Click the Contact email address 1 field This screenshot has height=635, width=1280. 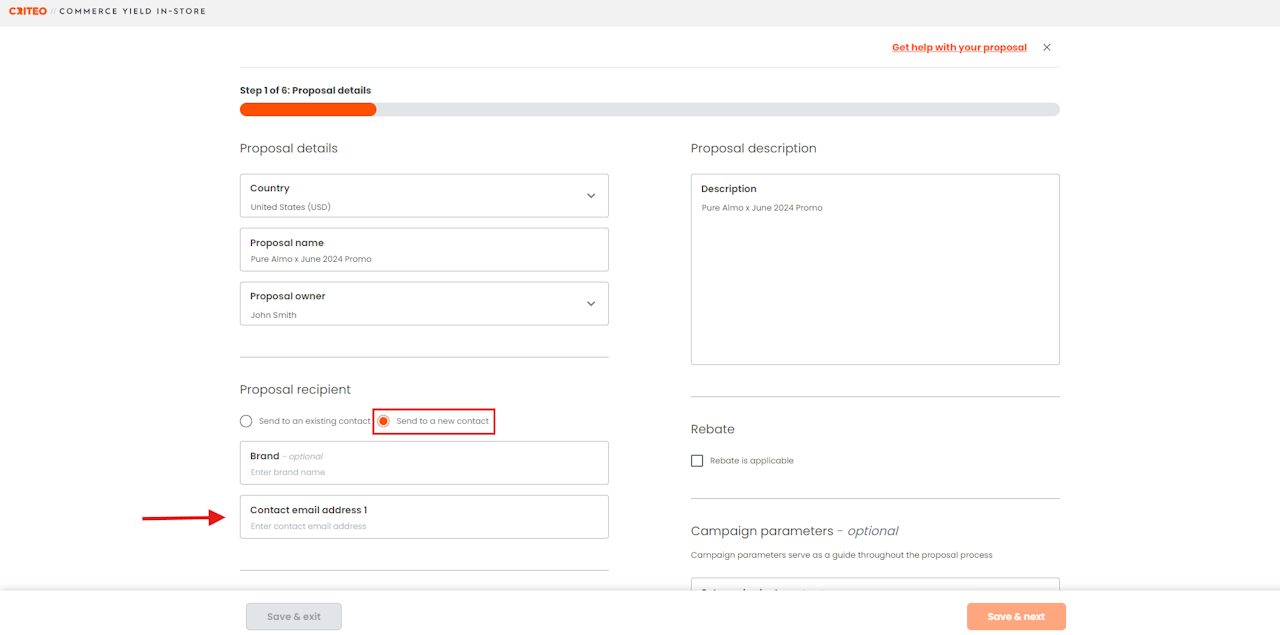[x=424, y=525]
